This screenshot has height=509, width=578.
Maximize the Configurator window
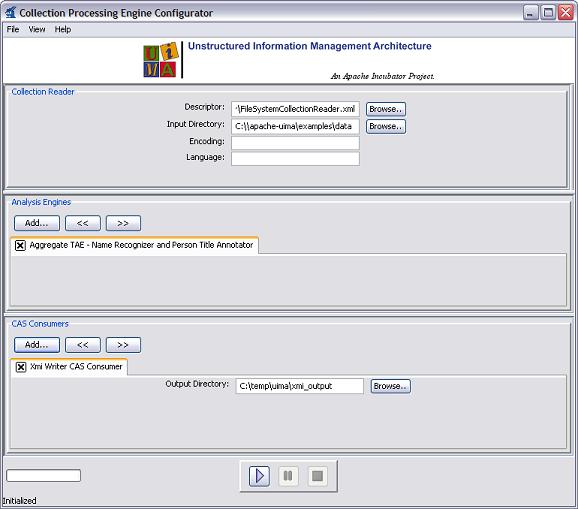pos(548,13)
